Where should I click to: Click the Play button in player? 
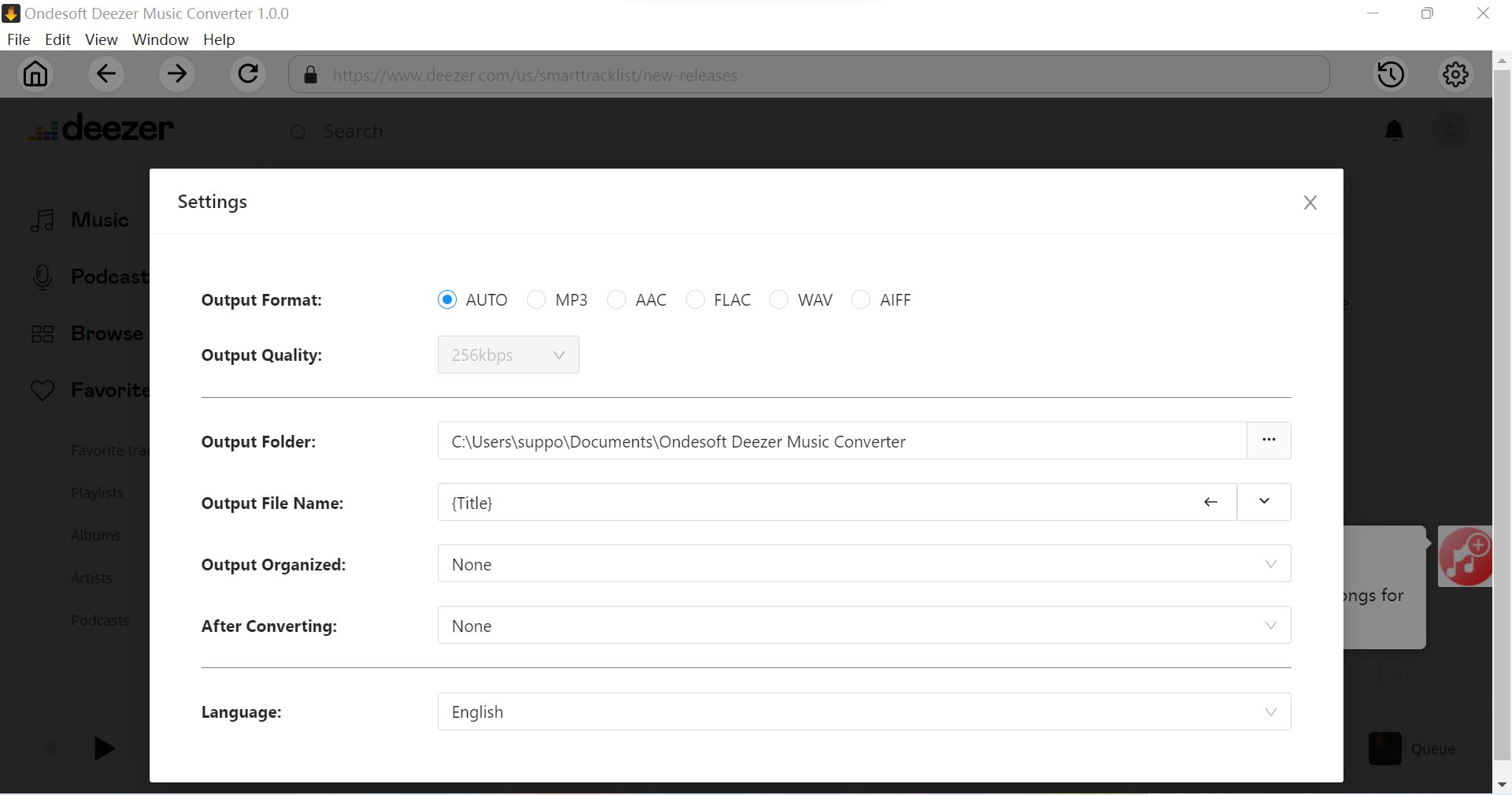pos(104,749)
